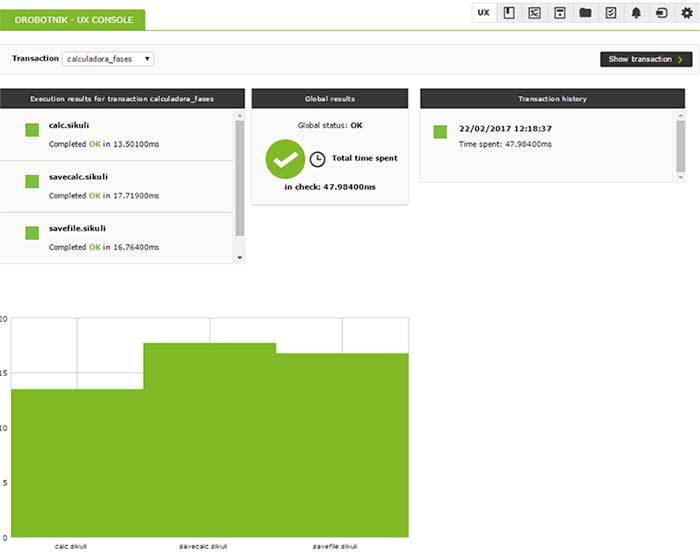Viewport: 700px width, 552px height.
Task: Click 'in check: 47.98400ms' text
Action: pyautogui.click(x=330, y=187)
